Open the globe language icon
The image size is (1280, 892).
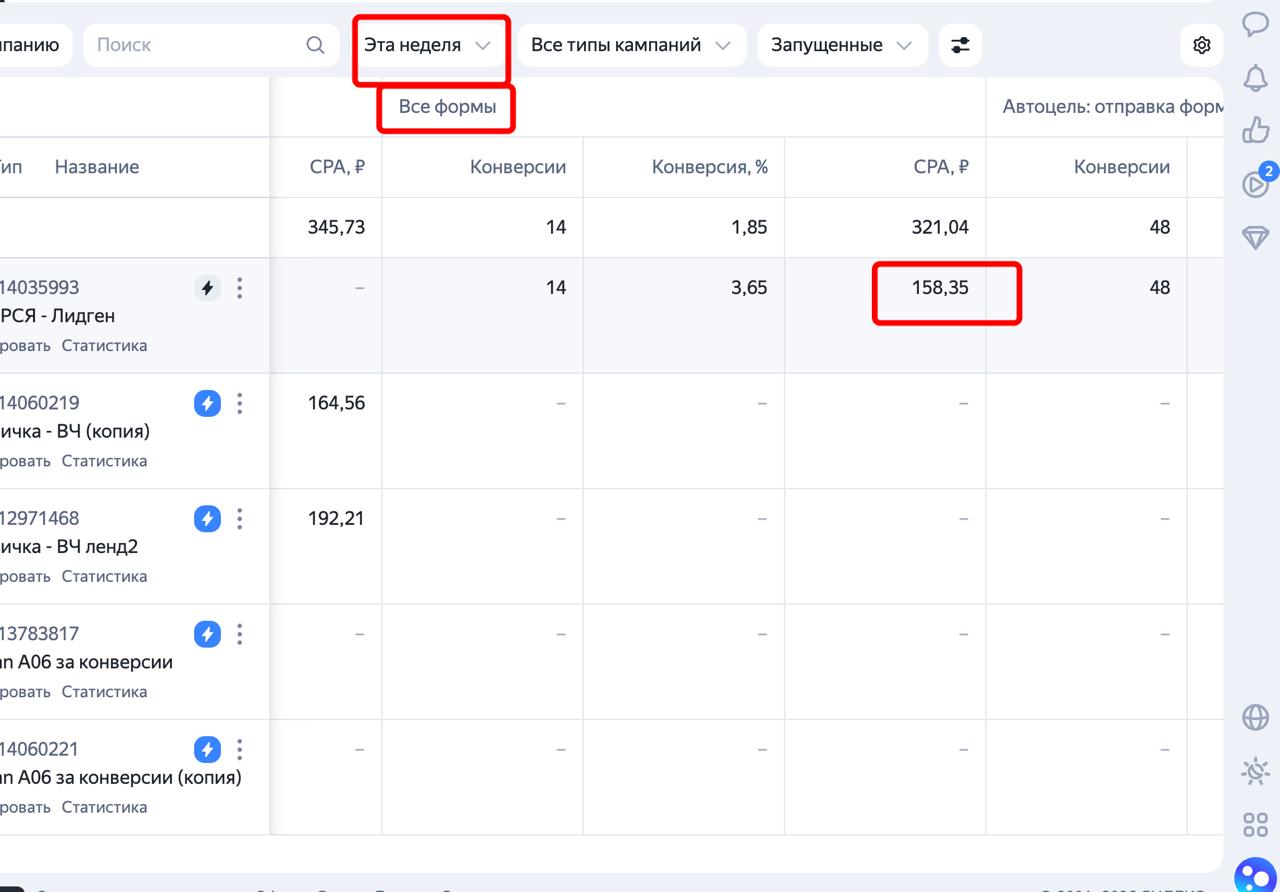click(1255, 717)
